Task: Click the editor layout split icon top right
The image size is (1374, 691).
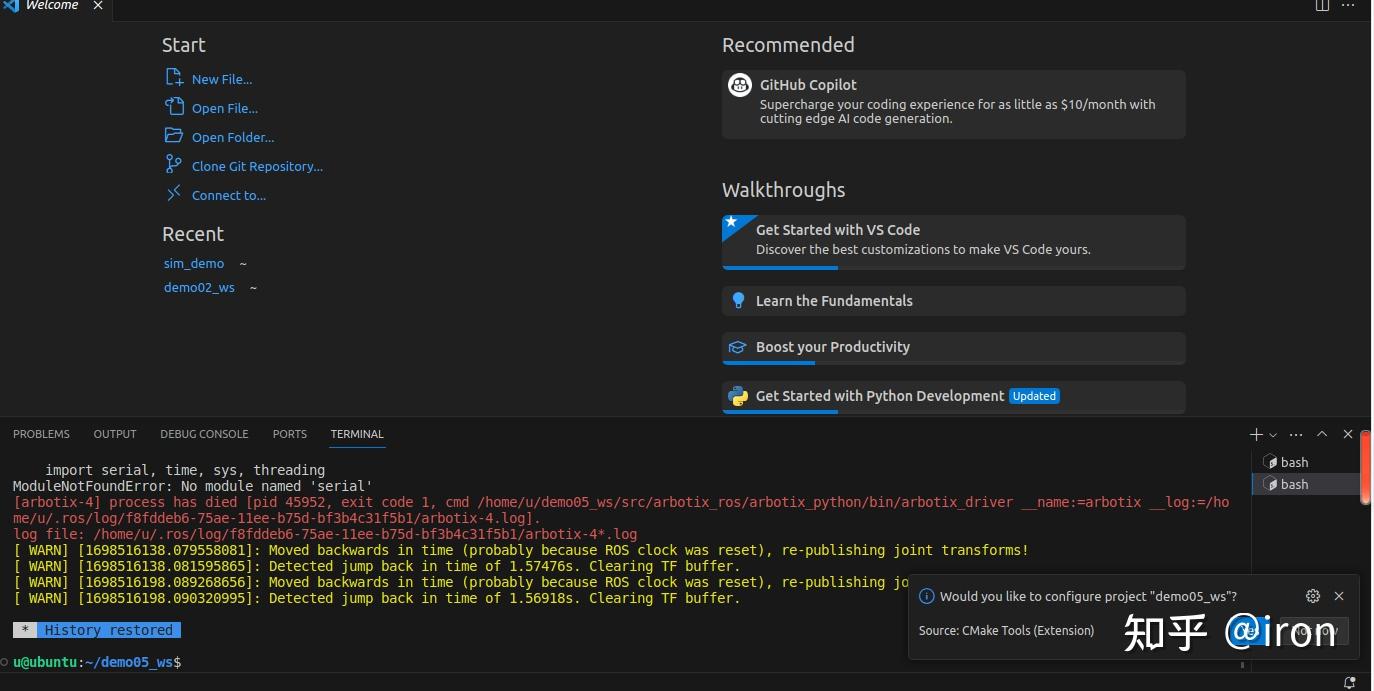Action: point(1321,6)
